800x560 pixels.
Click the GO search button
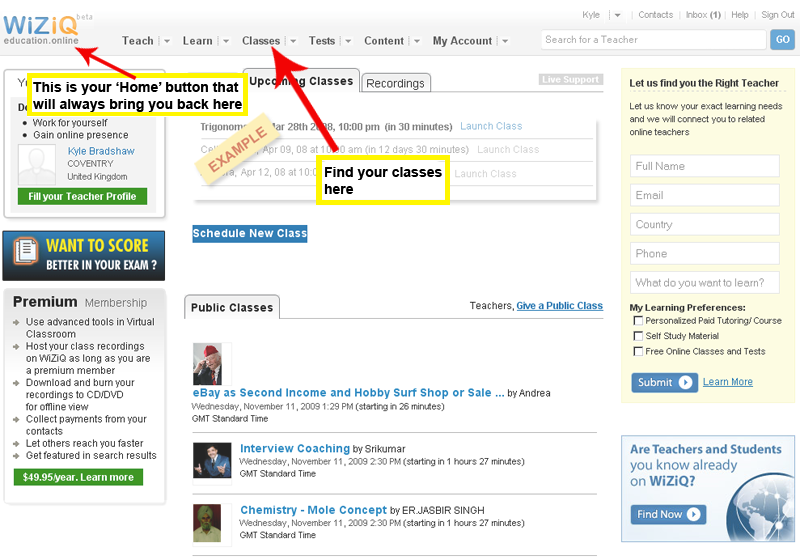click(x=782, y=40)
